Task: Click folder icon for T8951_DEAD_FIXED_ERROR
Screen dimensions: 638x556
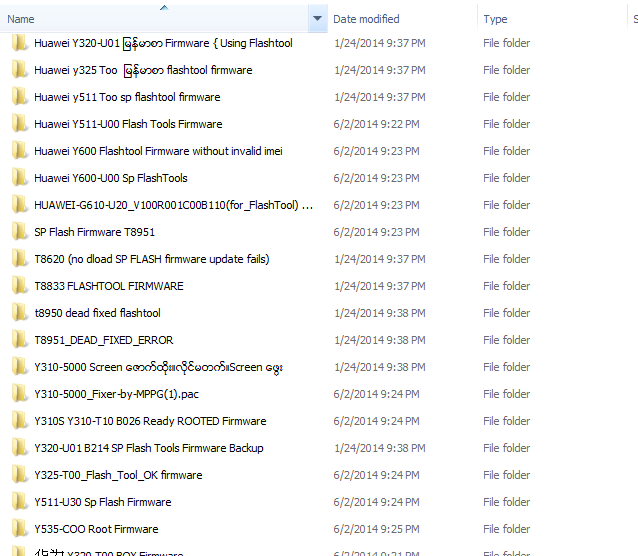Action: 19,340
